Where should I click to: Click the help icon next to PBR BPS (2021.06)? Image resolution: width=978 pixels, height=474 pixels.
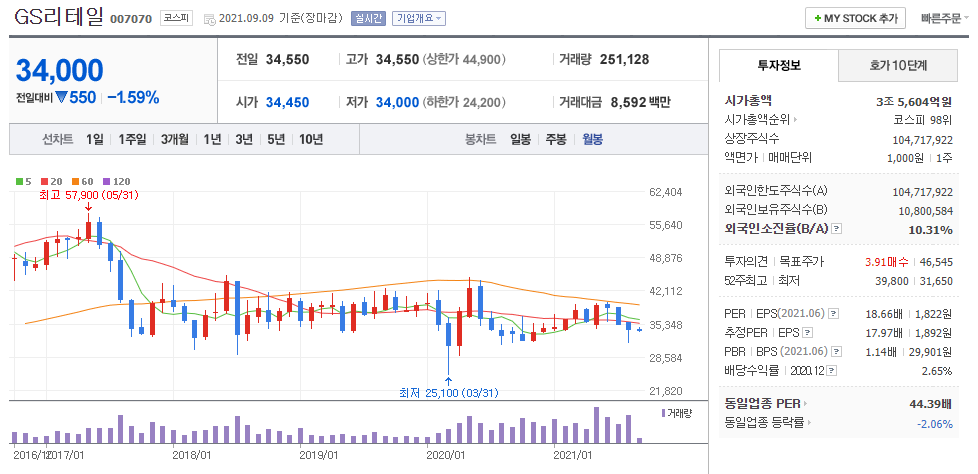click(835, 352)
